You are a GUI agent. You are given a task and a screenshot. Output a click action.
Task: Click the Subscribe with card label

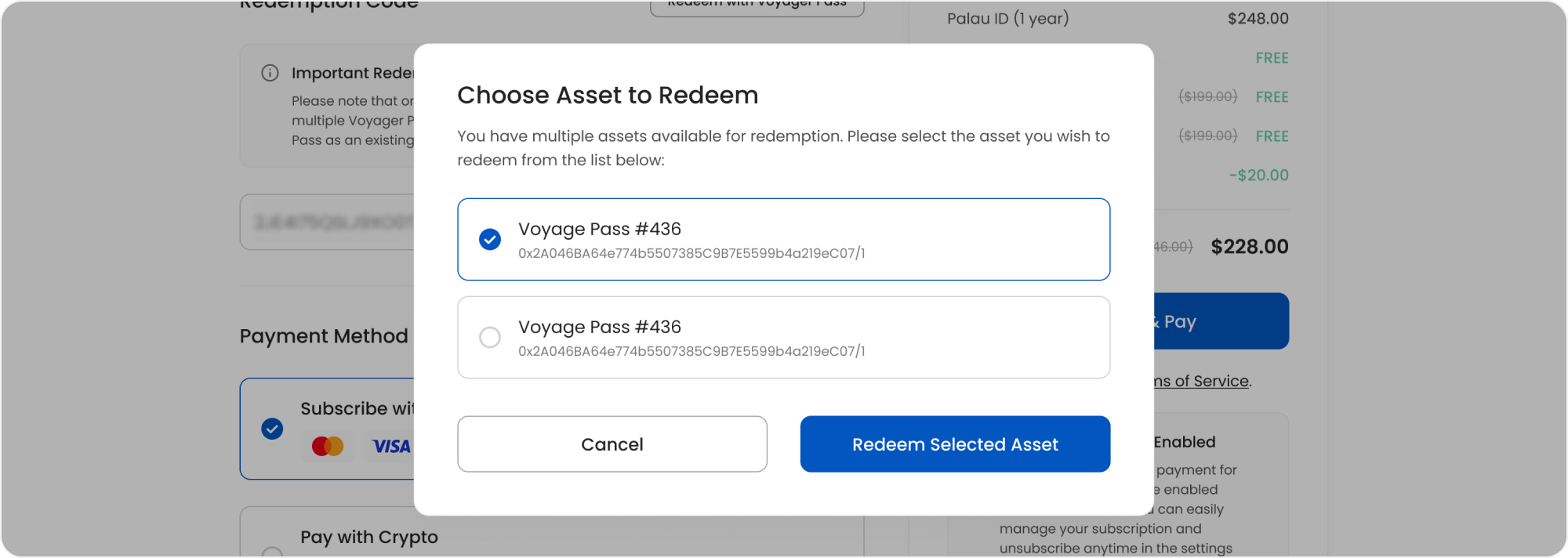pyautogui.click(x=358, y=408)
